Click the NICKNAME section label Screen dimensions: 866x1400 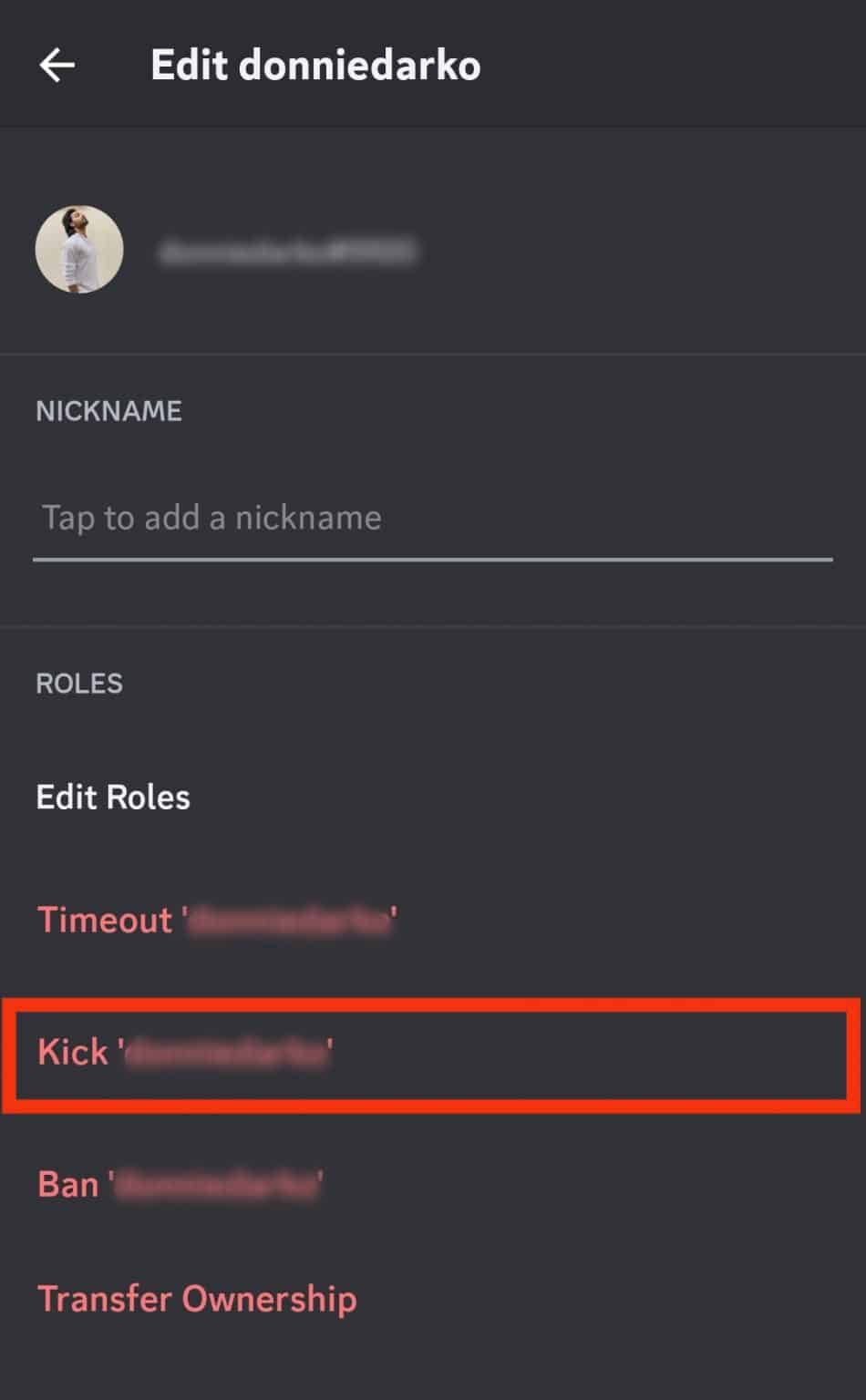coord(108,411)
